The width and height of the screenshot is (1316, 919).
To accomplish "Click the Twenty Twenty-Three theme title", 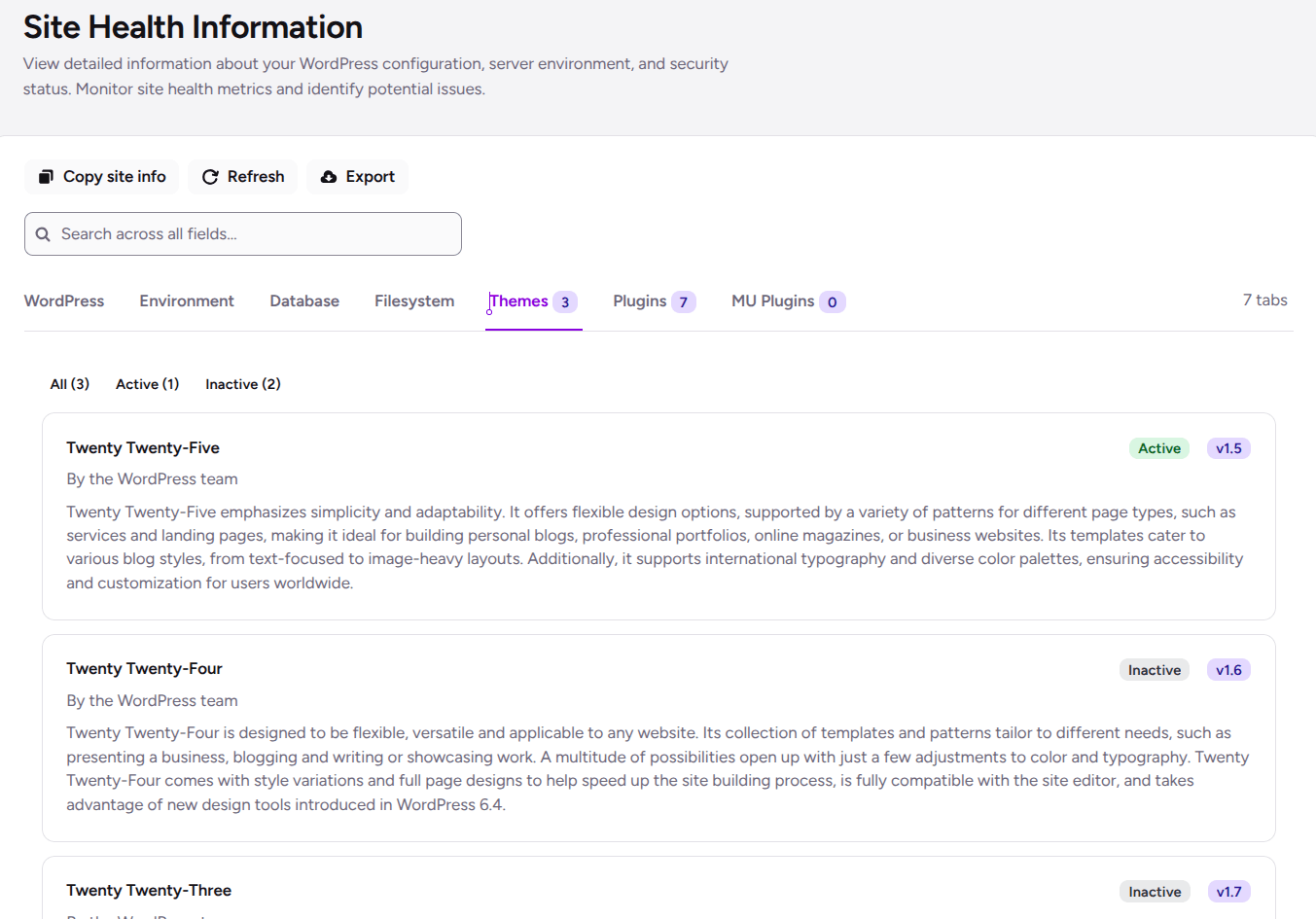I will point(149,891).
